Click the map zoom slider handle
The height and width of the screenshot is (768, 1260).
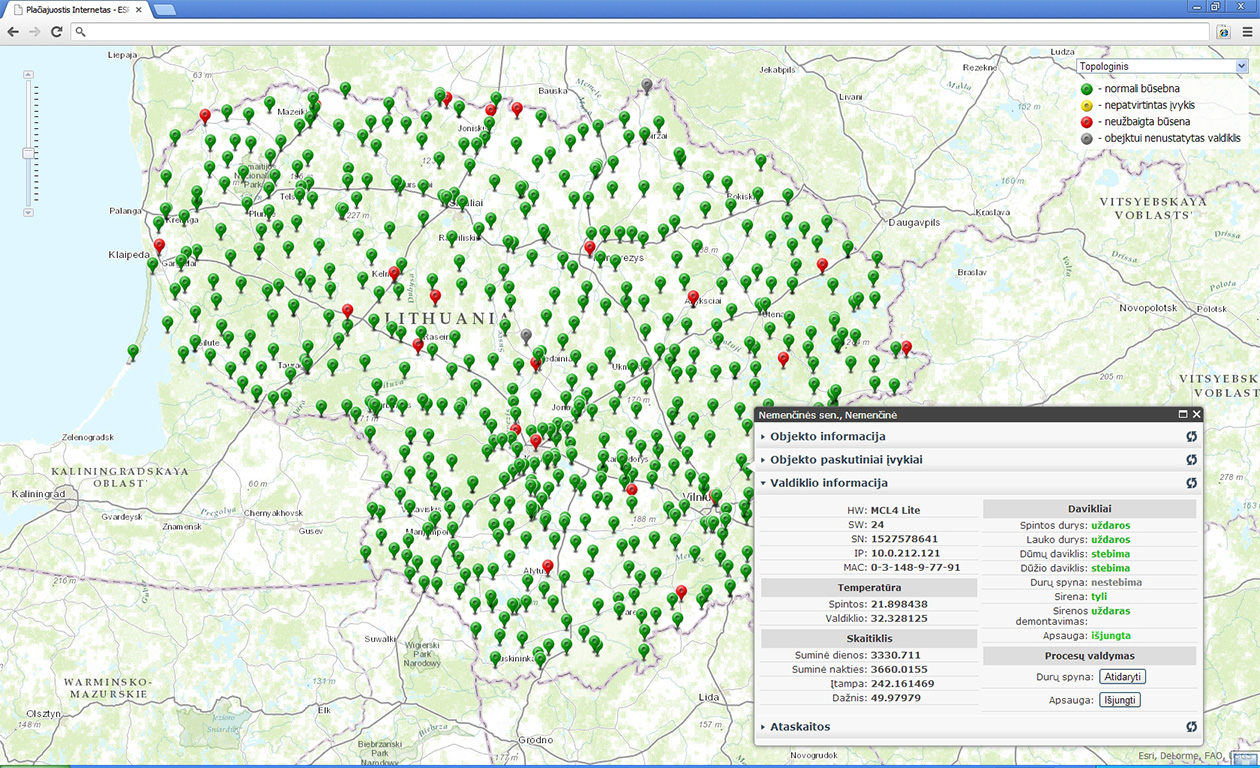point(28,153)
